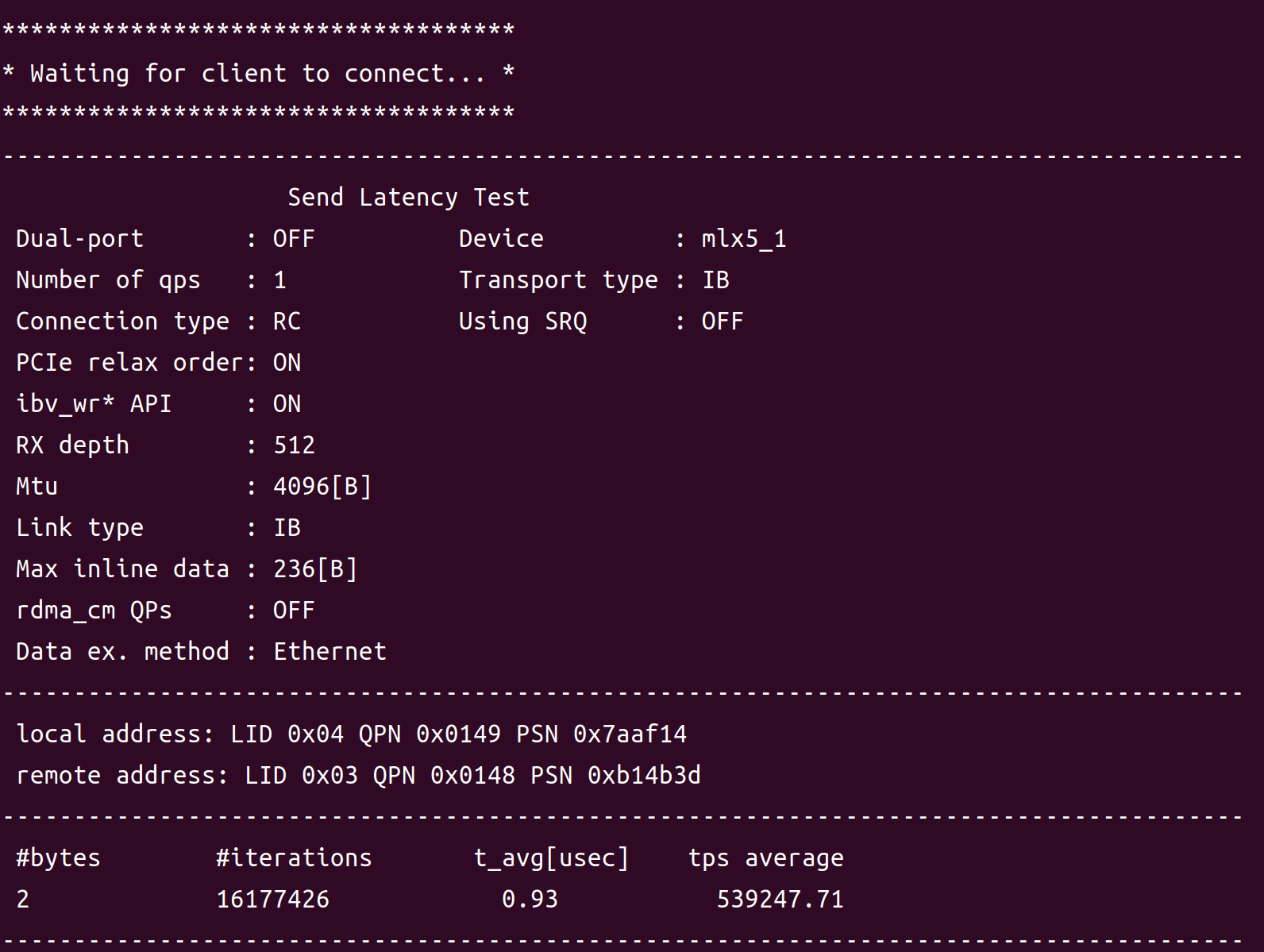Click the Max inline data 236[B] value
Image resolution: width=1264 pixels, height=952 pixels.
(315, 569)
